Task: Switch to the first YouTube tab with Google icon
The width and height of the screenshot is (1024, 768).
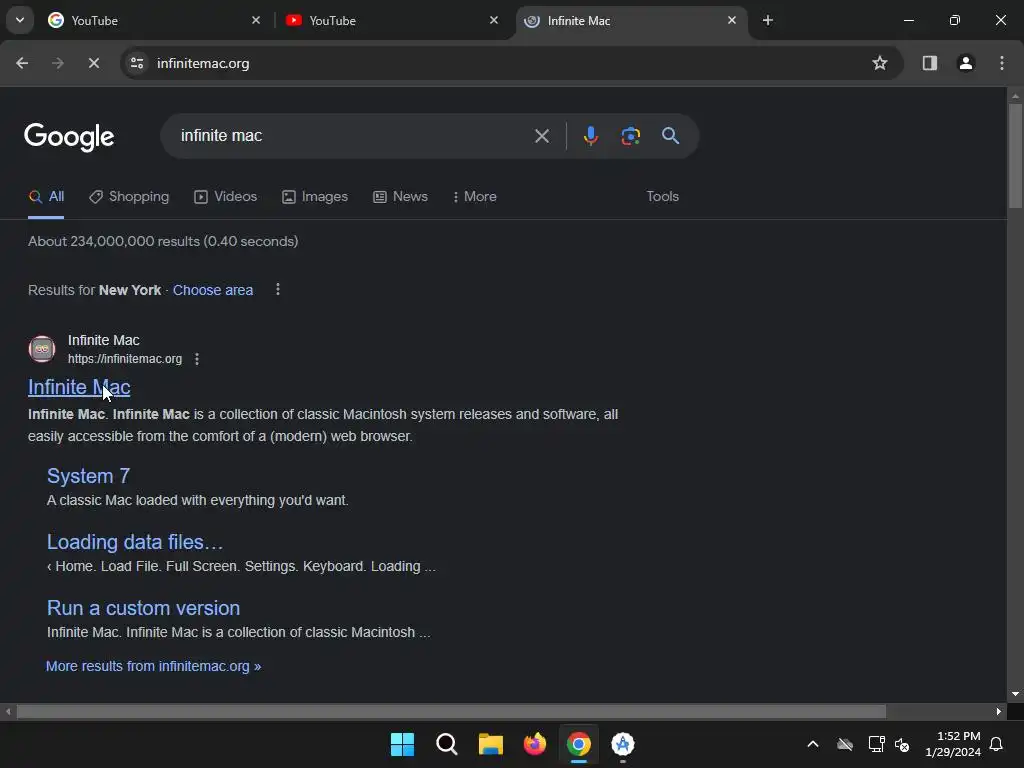Action: pos(154,20)
